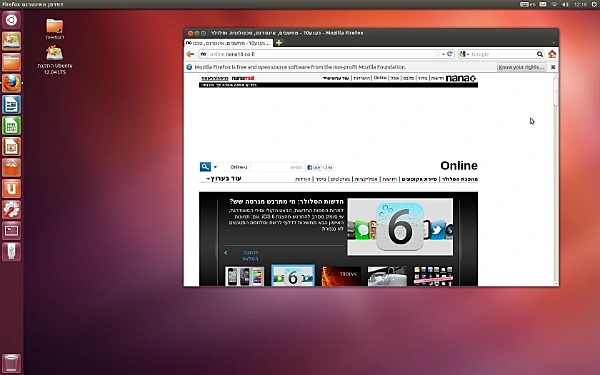Switch to the open nana10 browser tab
The height and width of the screenshot is (375, 600).
[x=229, y=43]
